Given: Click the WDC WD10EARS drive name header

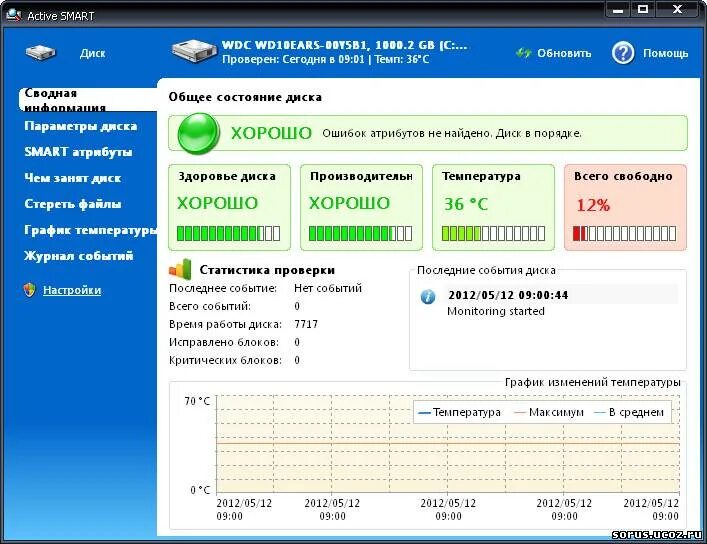Looking at the screenshot, I should pos(344,45).
